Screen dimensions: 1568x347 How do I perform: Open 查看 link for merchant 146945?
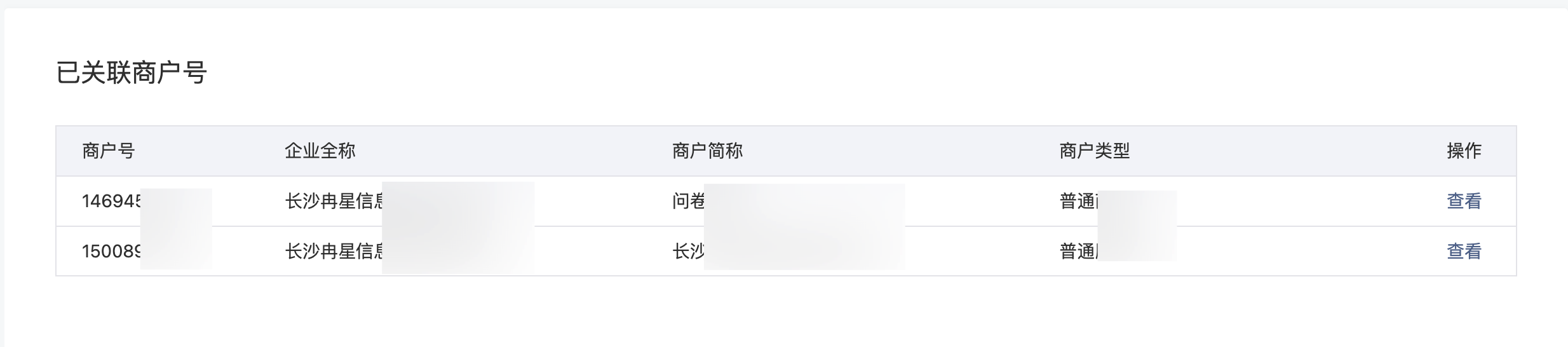click(x=1464, y=201)
